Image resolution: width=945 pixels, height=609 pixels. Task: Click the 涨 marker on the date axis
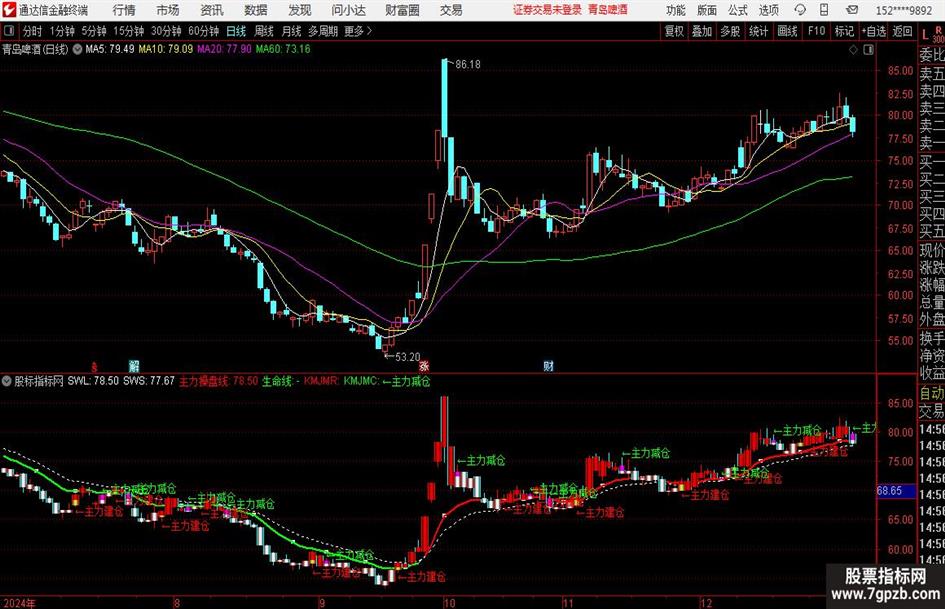click(424, 365)
